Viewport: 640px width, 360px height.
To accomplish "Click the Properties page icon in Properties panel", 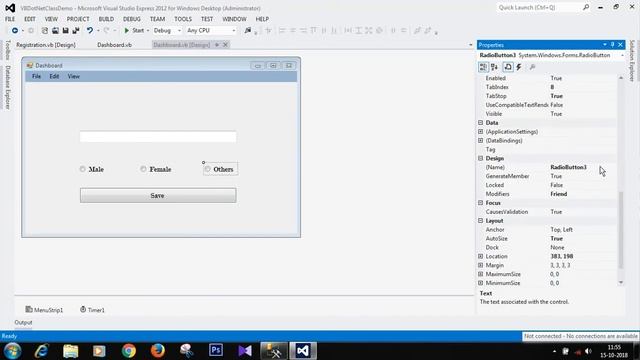I will [508, 67].
